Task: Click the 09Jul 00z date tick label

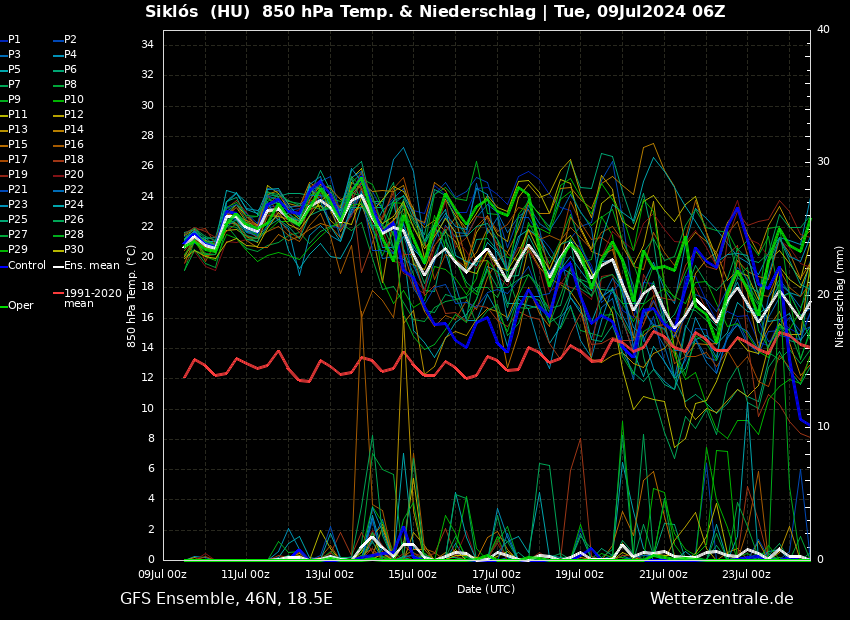Action: (x=162, y=575)
